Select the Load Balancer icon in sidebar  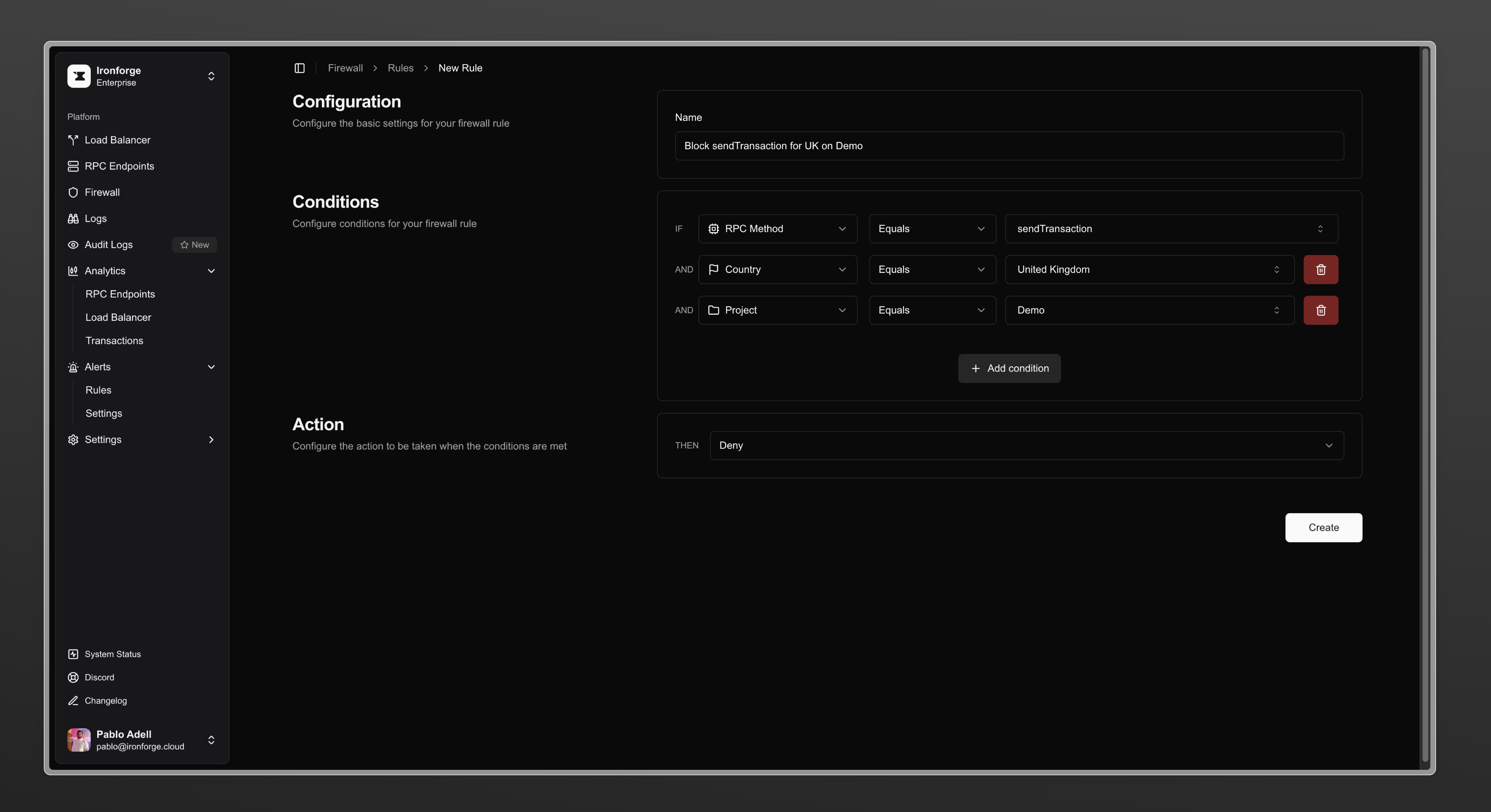pyautogui.click(x=73, y=139)
